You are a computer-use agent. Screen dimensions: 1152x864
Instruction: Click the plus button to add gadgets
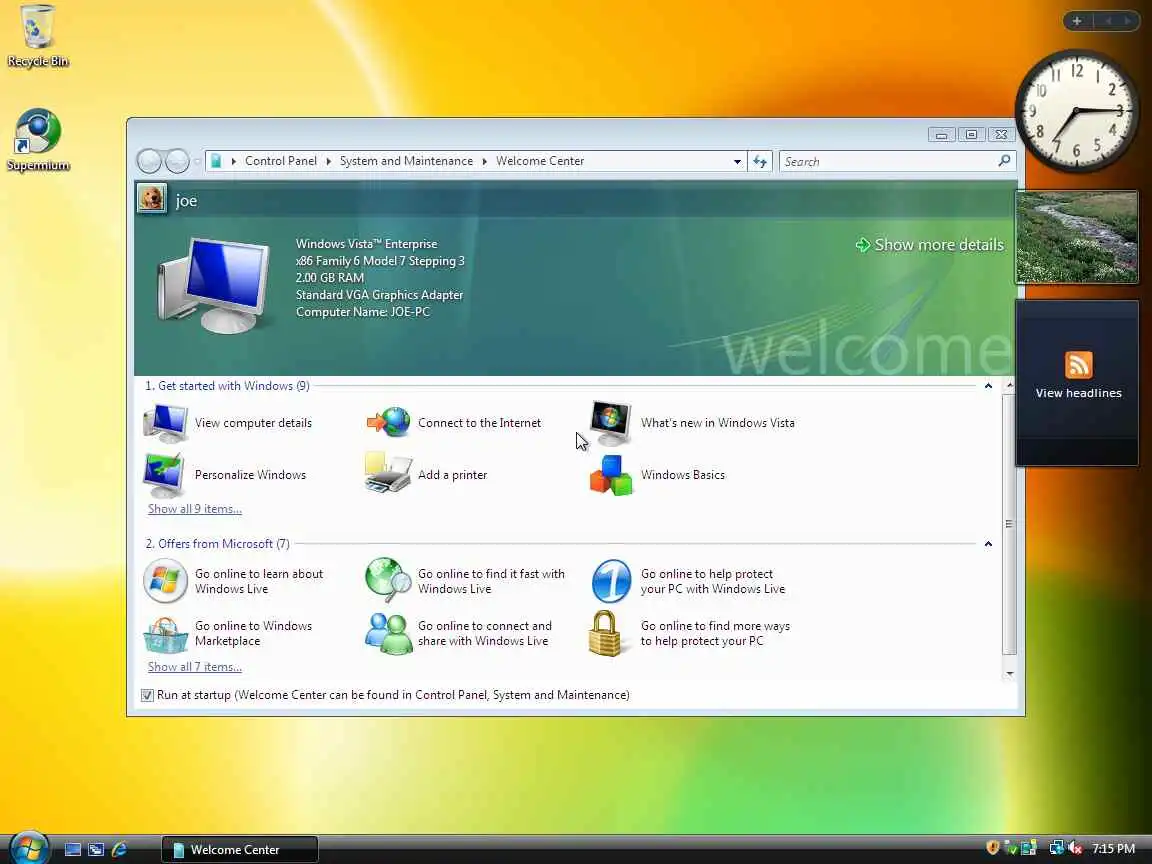pyautogui.click(x=1077, y=21)
